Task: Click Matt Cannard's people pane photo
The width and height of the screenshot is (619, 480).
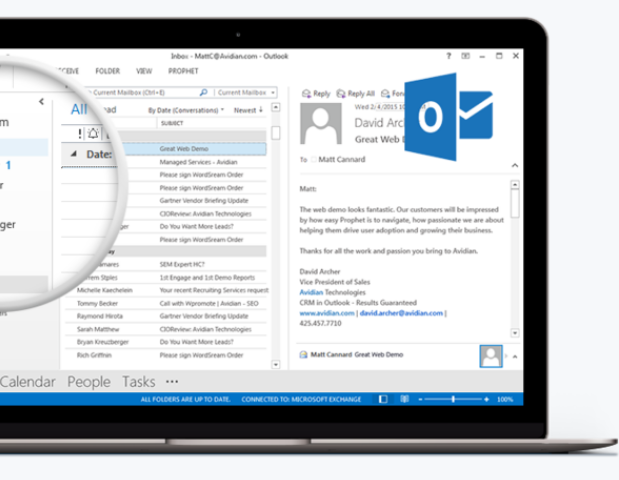Action: coord(491,356)
